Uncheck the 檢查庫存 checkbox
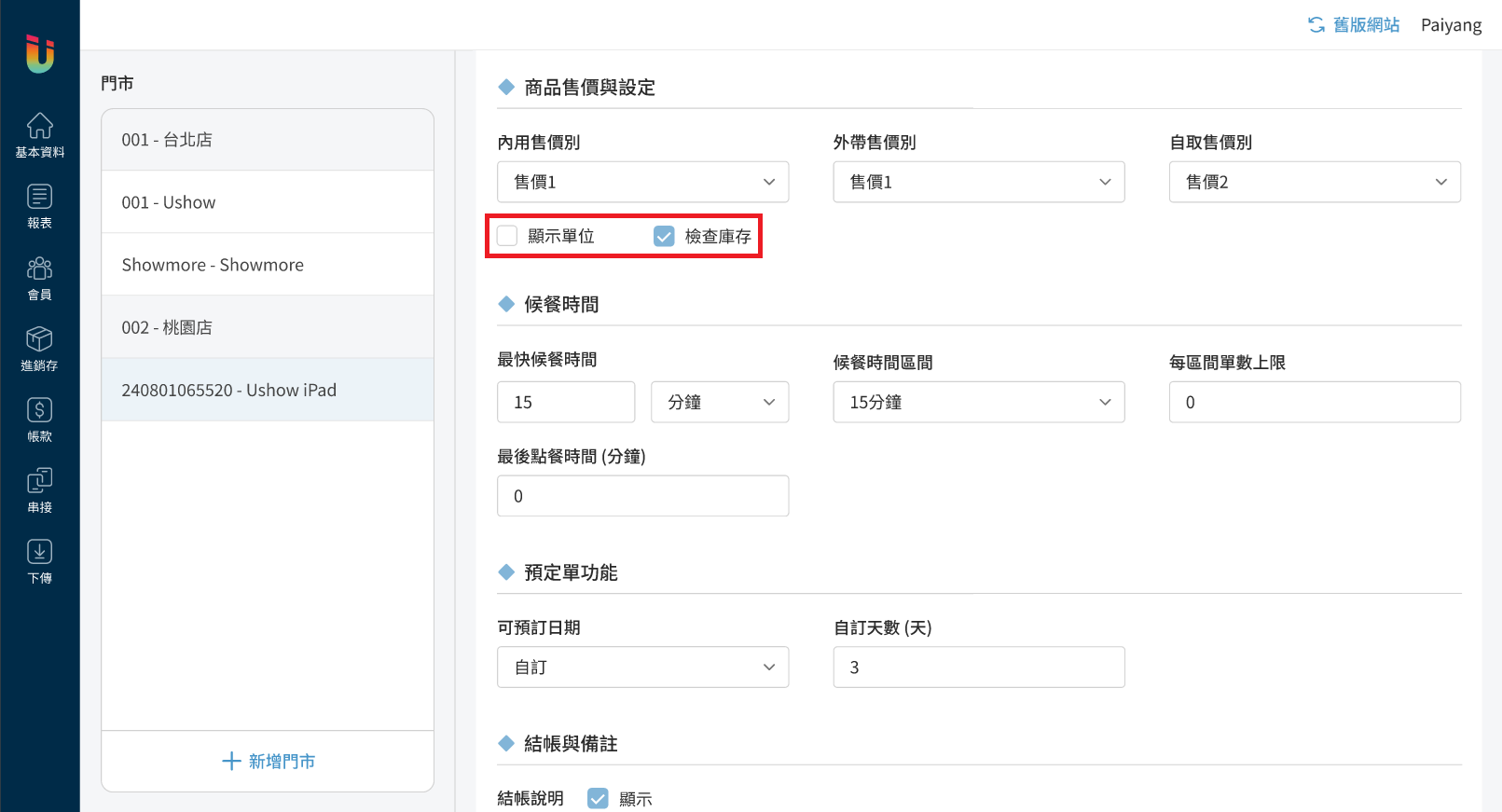Screen dimensions: 1502x812 click(x=664, y=236)
